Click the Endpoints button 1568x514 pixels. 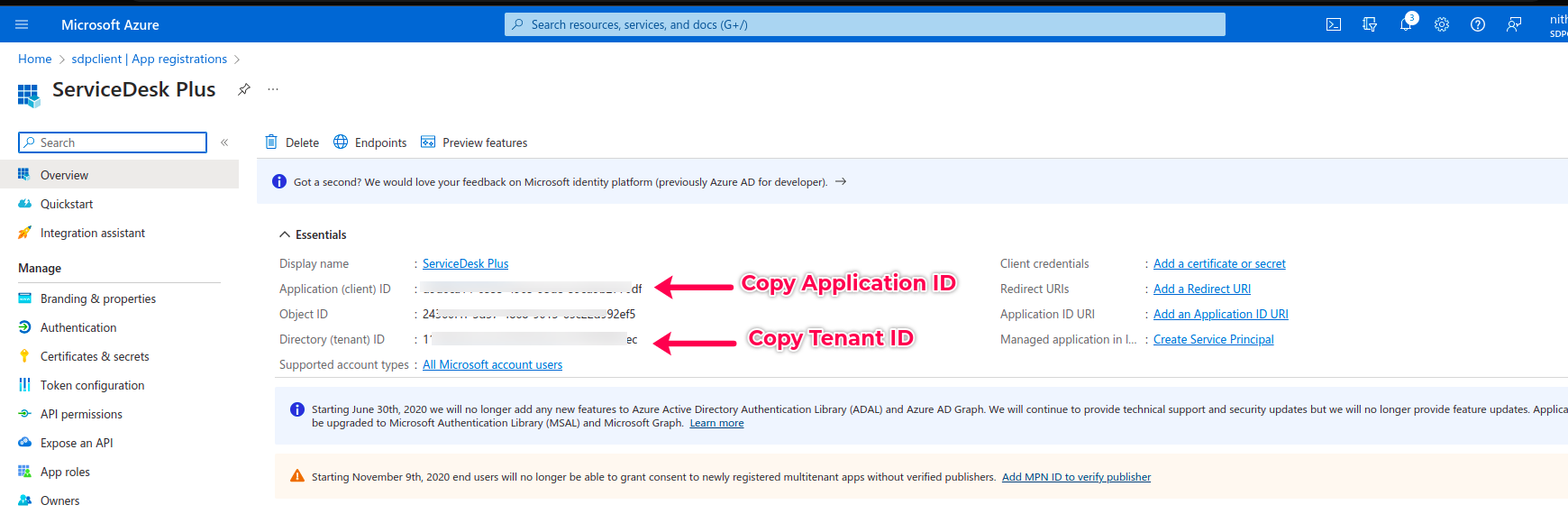(370, 142)
